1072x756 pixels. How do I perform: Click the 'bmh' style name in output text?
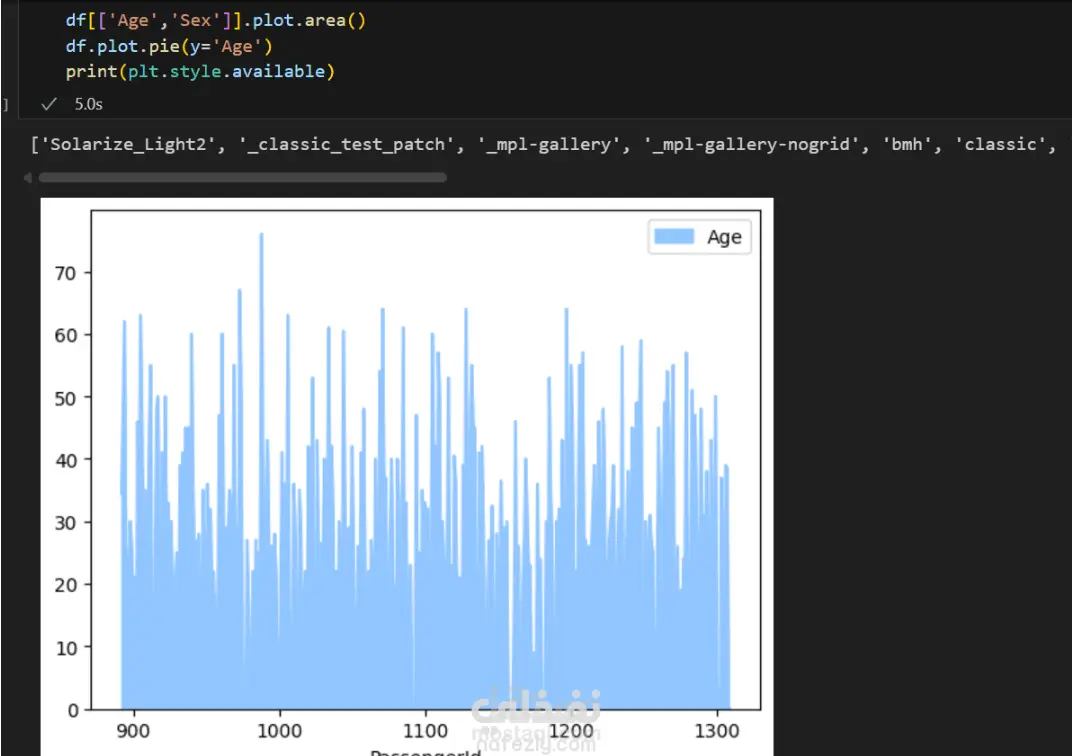906,144
